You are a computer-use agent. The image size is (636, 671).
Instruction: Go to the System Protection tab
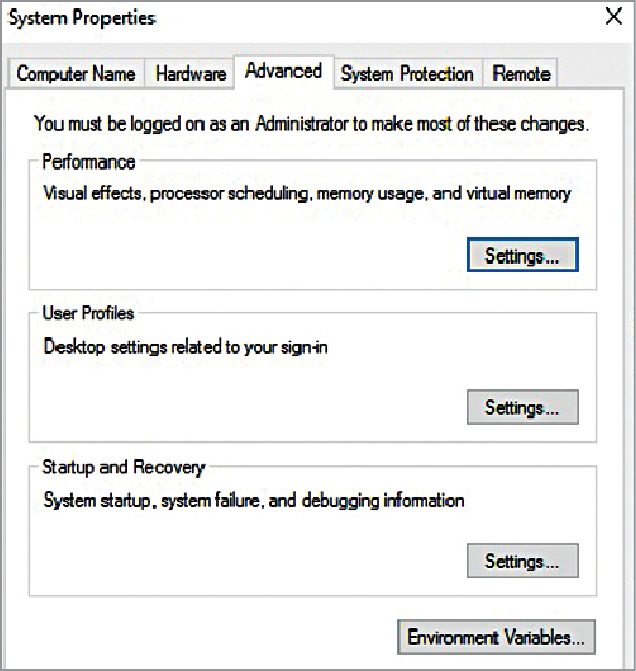(406, 74)
